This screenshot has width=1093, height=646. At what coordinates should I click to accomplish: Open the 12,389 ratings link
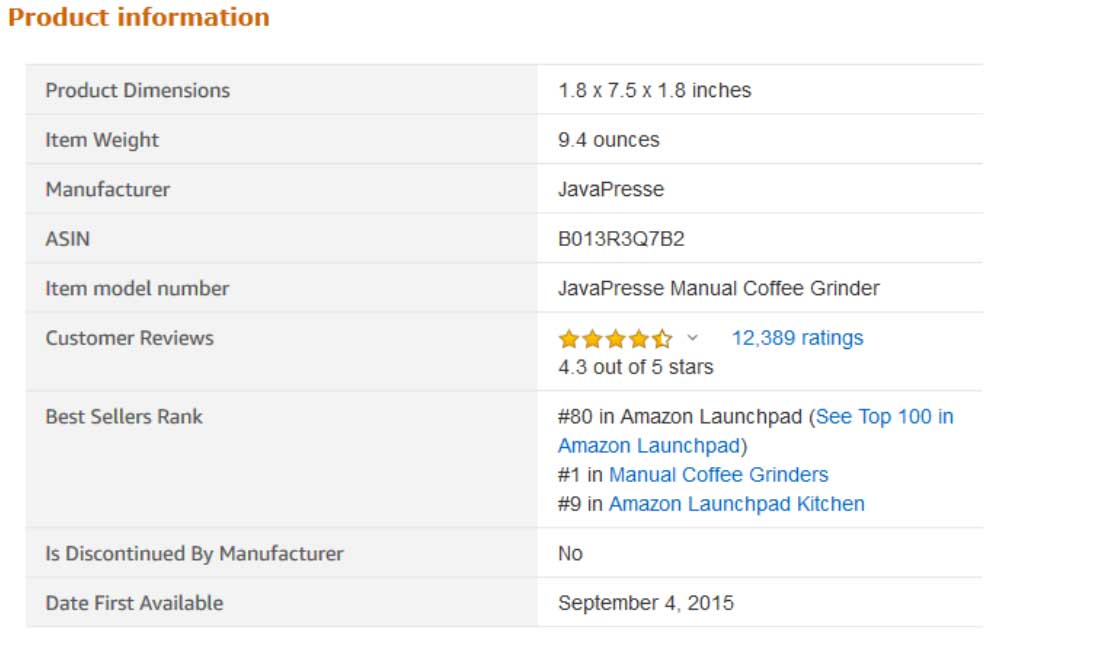pyautogui.click(x=797, y=338)
